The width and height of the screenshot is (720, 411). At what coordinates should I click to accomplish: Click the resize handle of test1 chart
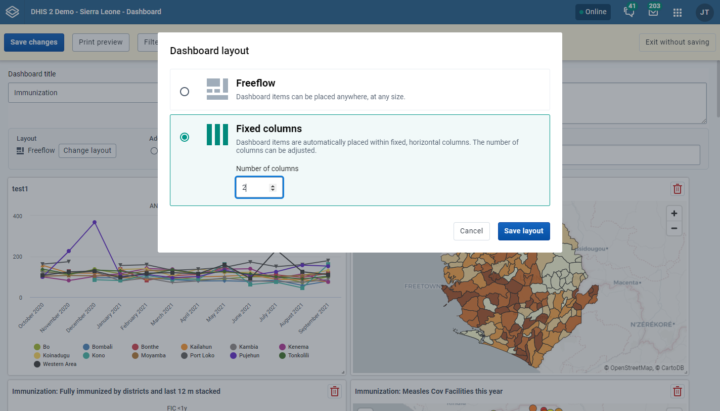(x=343, y=372)
